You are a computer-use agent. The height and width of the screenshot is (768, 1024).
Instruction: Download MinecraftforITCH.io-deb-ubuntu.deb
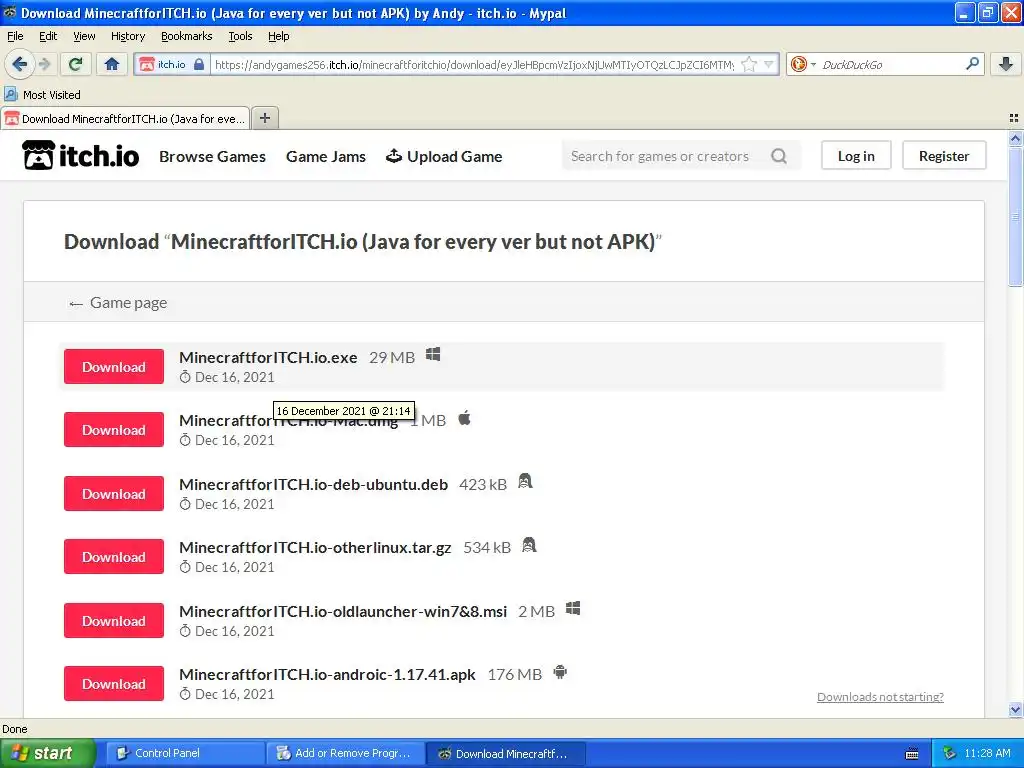click(114, 494)
